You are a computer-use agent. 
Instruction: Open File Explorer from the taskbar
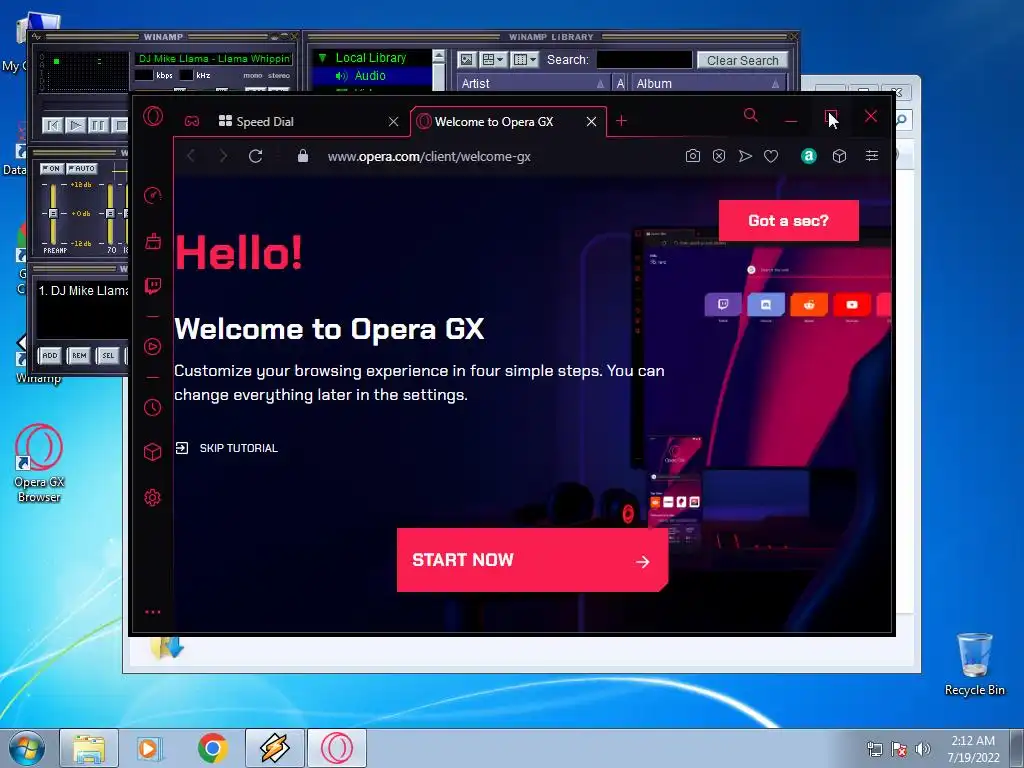[89, 748]
